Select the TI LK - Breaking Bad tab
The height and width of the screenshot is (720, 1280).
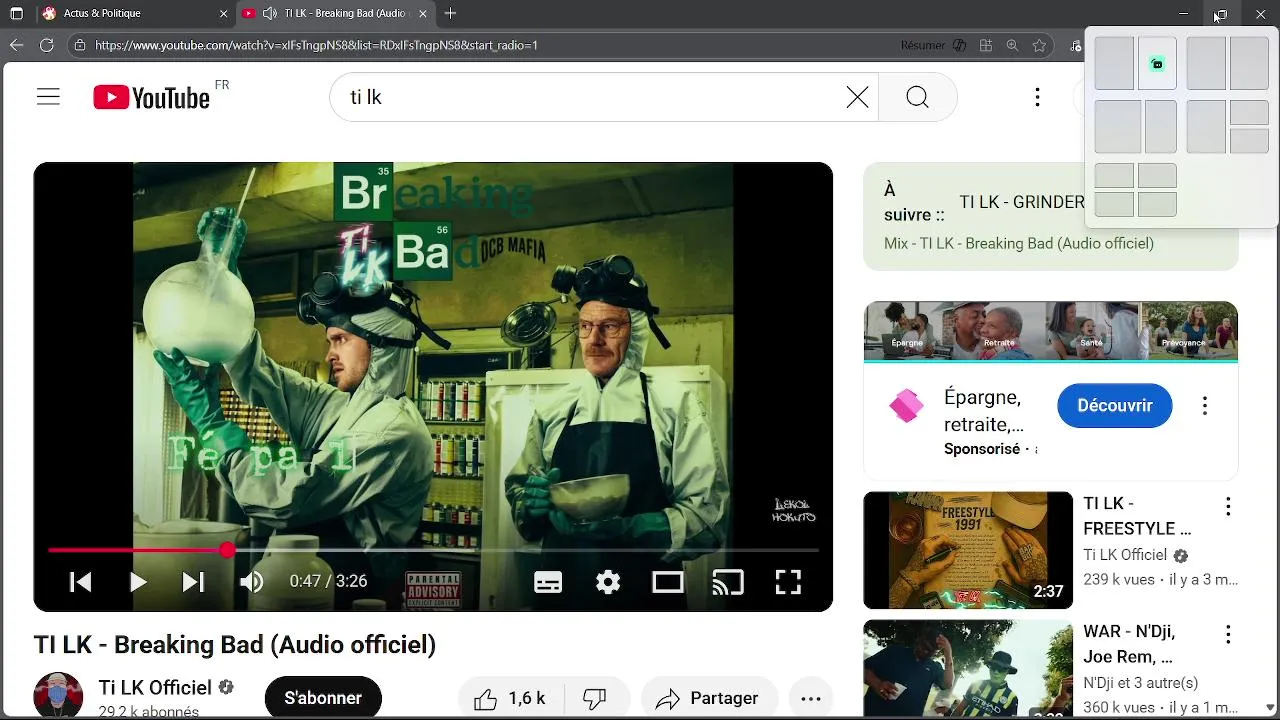tap(335, 14)
